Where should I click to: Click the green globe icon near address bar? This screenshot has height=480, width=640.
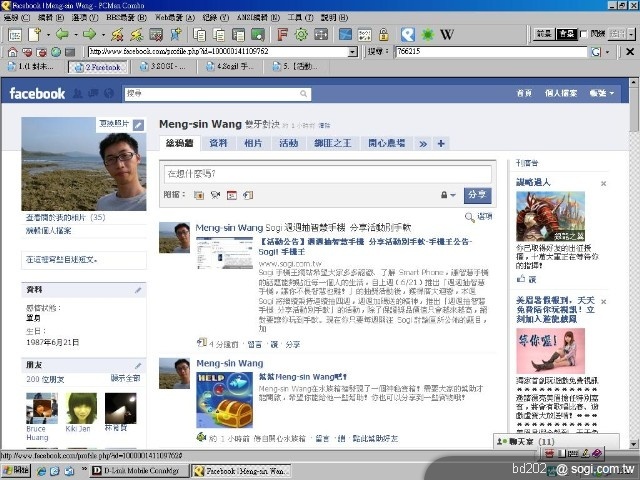pyautogui.click(x=56, y=52)
